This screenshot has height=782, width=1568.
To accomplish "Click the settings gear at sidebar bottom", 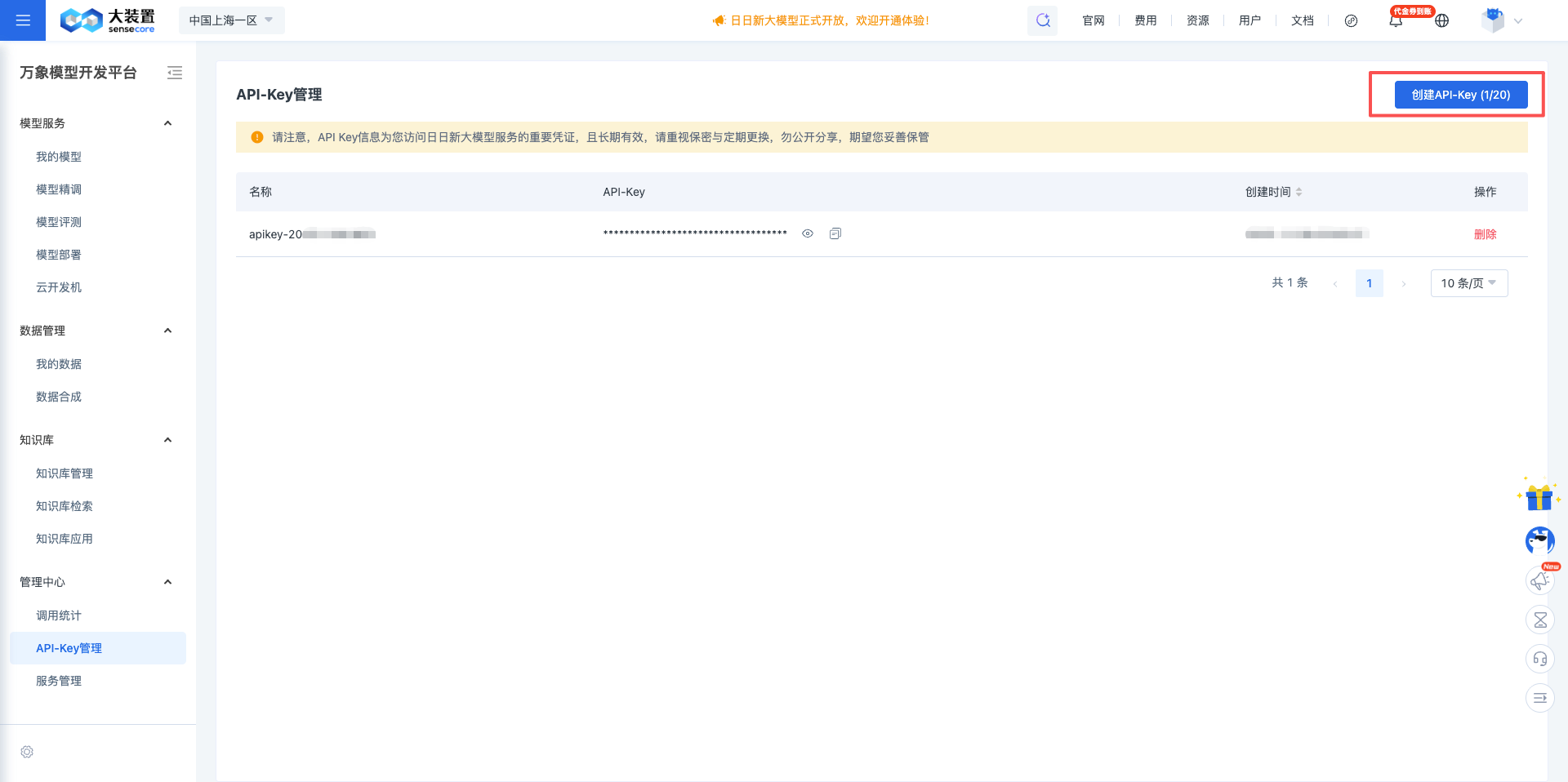I will (x=27, y=752).
